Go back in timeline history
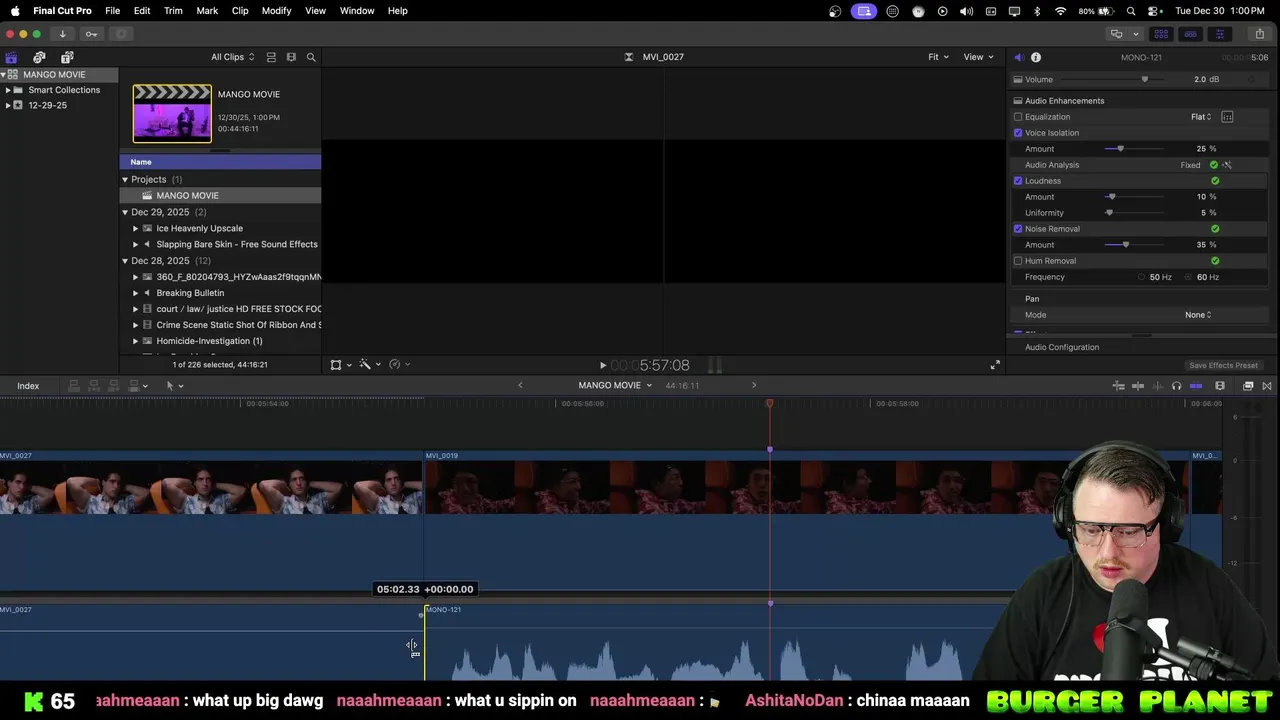The image size is (1280, 720). 520,386
